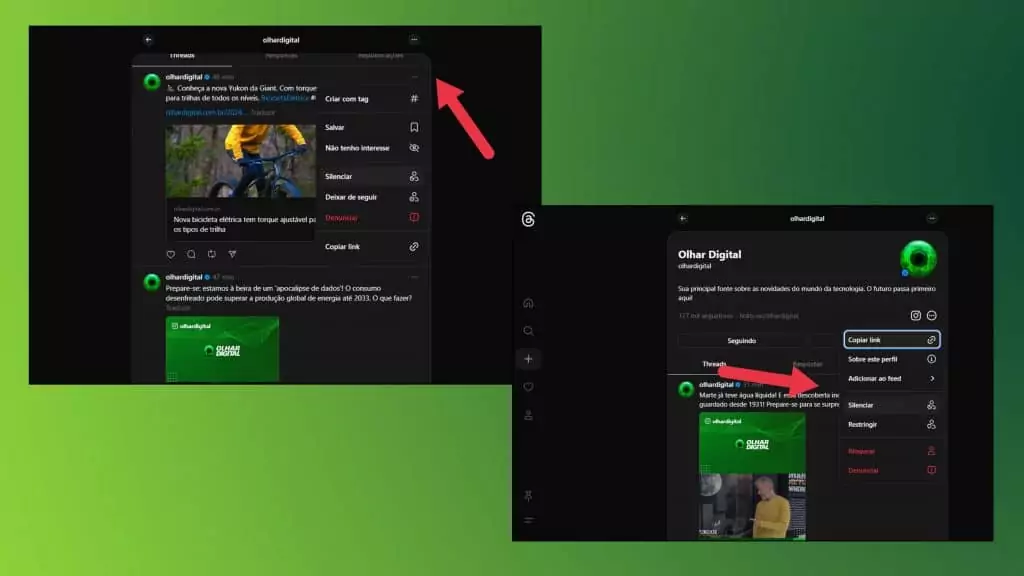Click the olhardigital username on the 'Marte' post
This screenshot has width=1024, height=576.
pos(716,385)
